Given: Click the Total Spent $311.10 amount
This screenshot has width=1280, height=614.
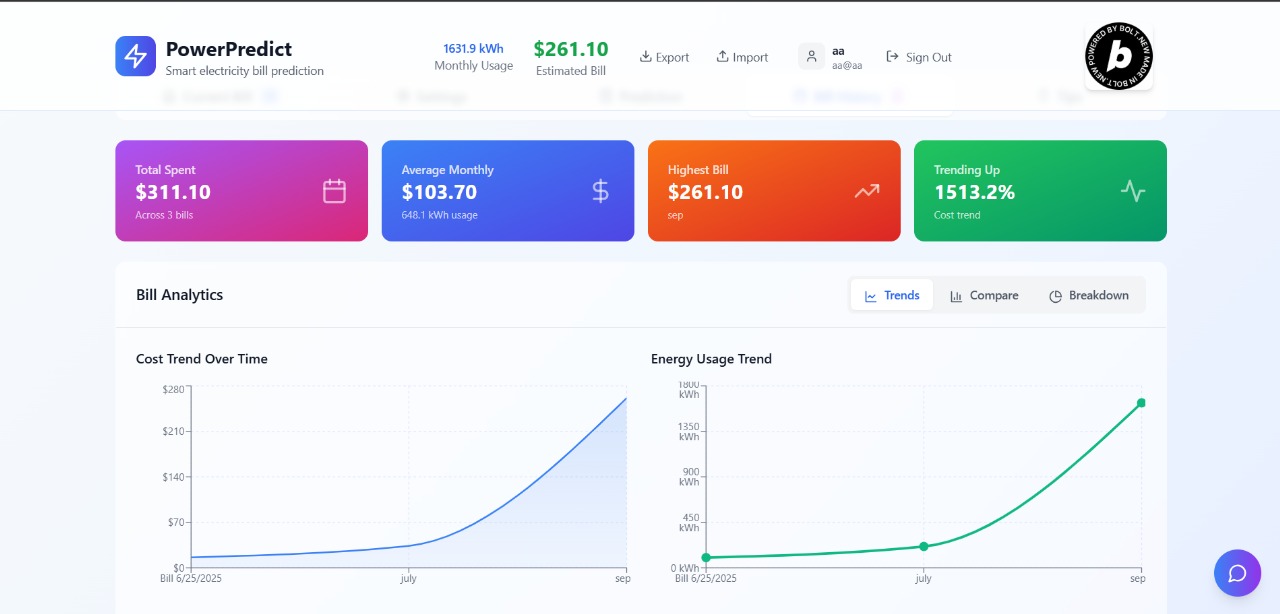Looking at the screenshot, I should [x=173, y=192].
